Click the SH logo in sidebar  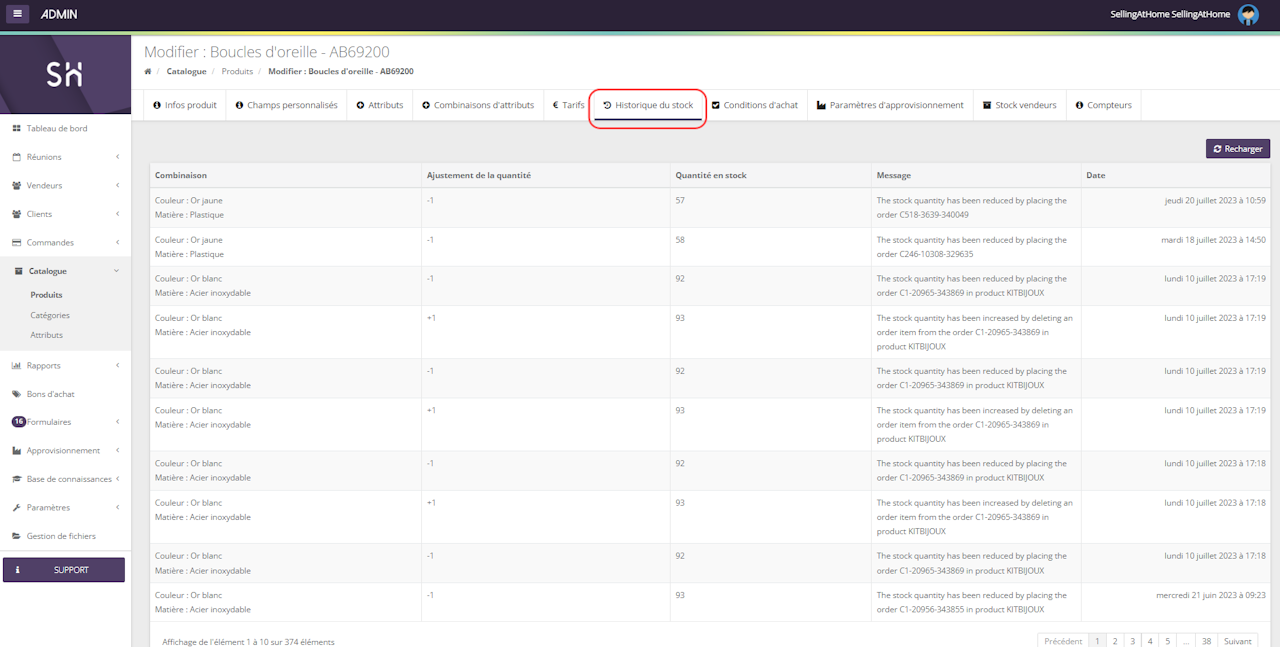(65, 74)
